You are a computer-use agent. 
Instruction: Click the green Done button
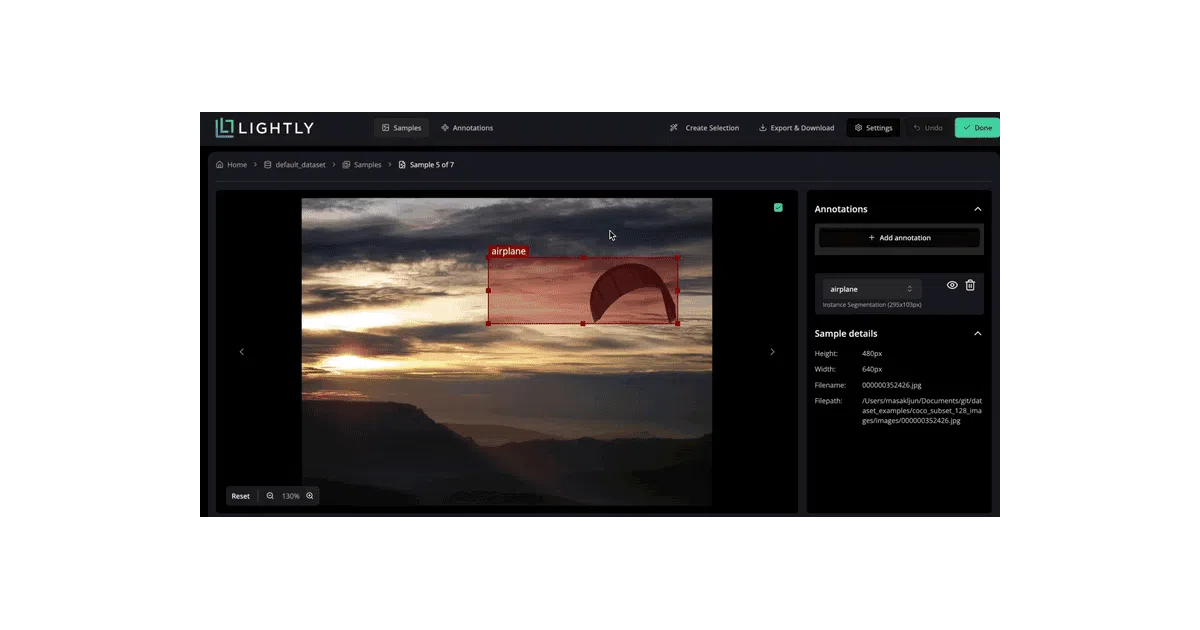click(977, 128)
